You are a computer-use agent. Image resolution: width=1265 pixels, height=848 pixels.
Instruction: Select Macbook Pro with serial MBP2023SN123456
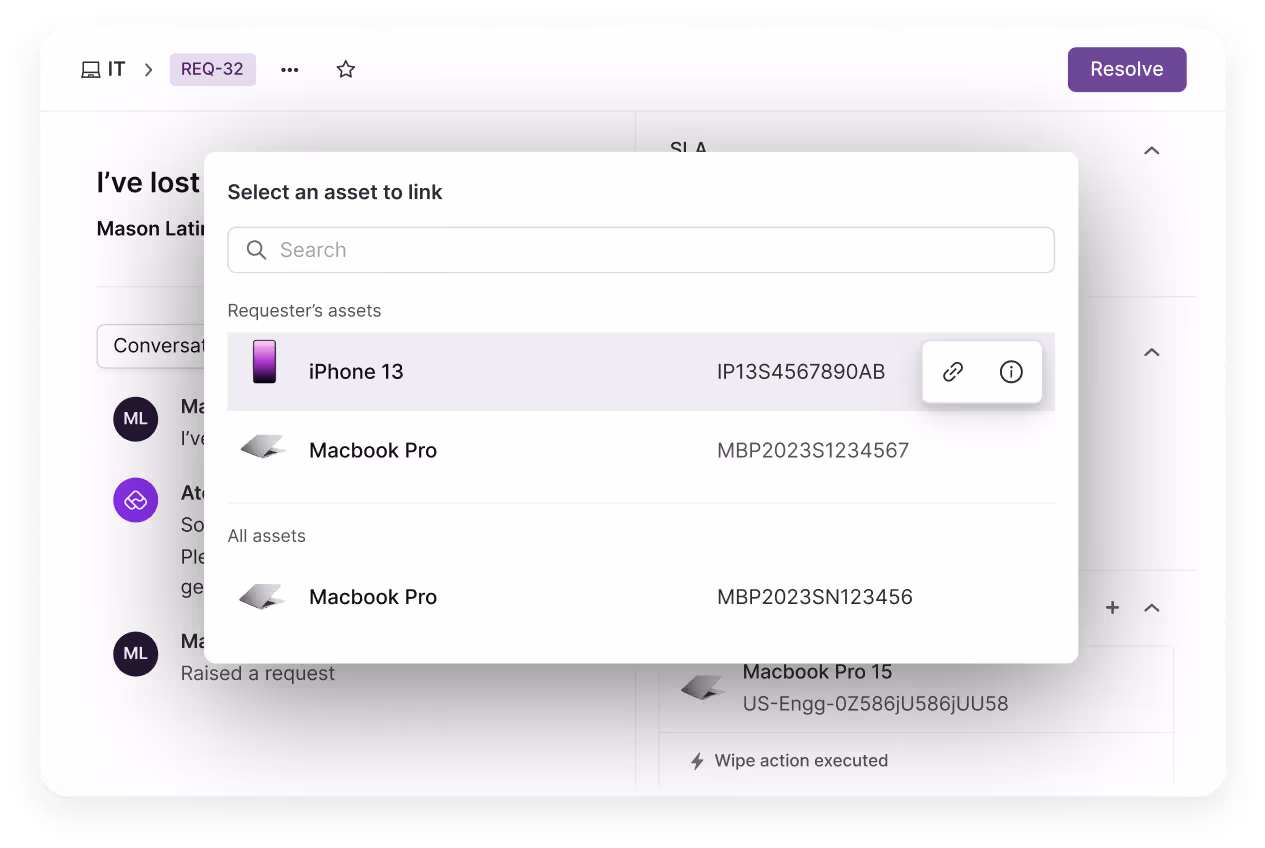[x=641, y=597]
